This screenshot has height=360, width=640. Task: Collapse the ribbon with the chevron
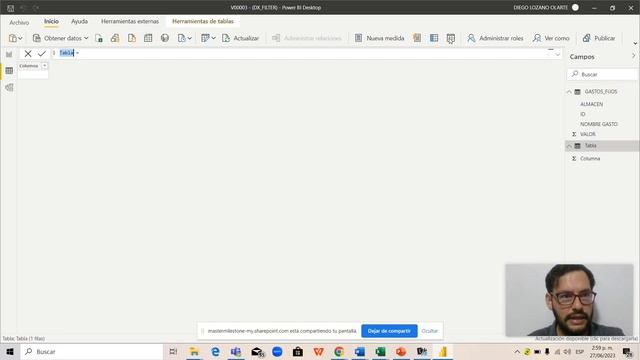click(635, 43)
